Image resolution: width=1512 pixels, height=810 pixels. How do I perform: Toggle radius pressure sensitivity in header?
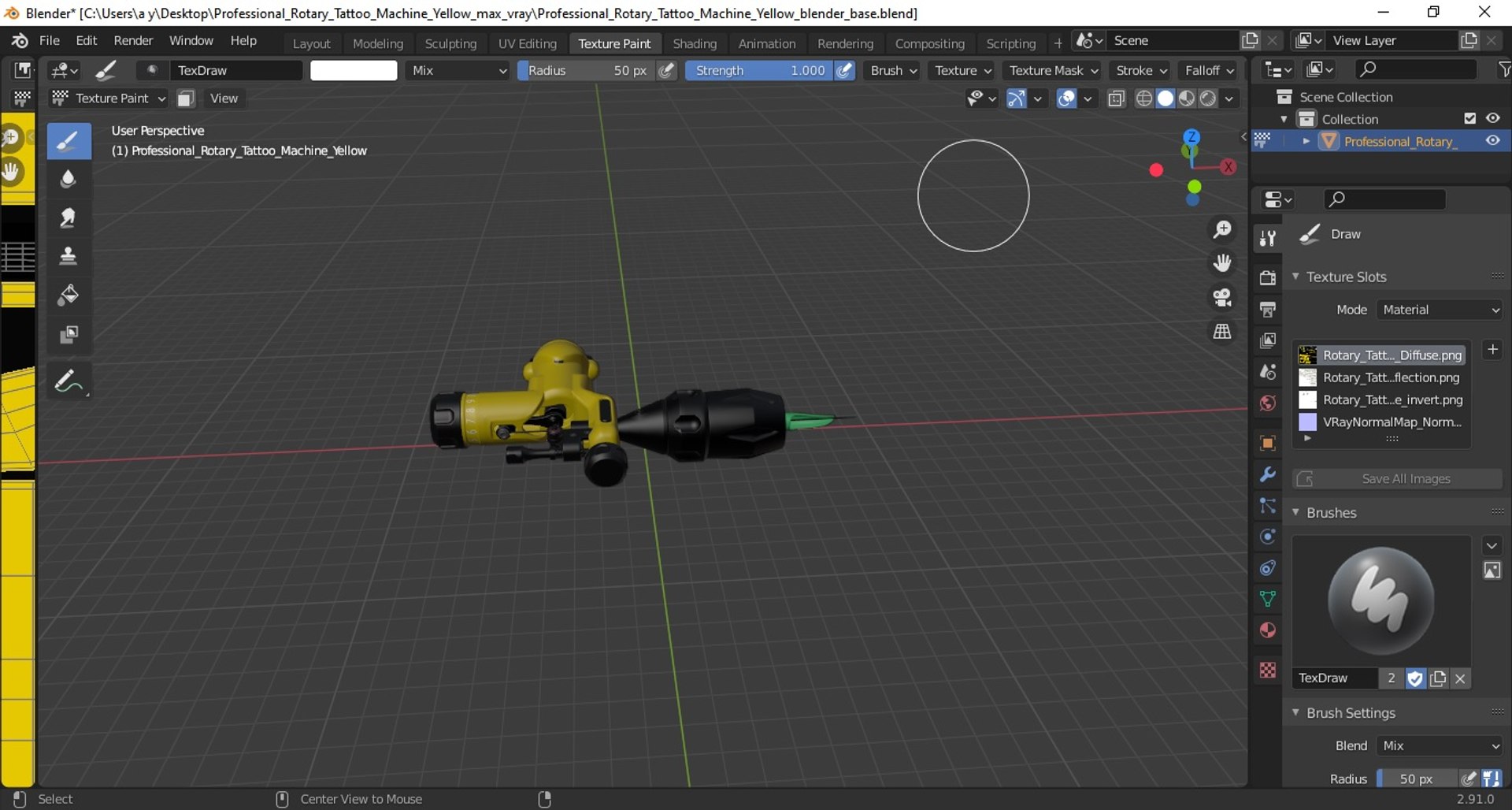(666, 70)
